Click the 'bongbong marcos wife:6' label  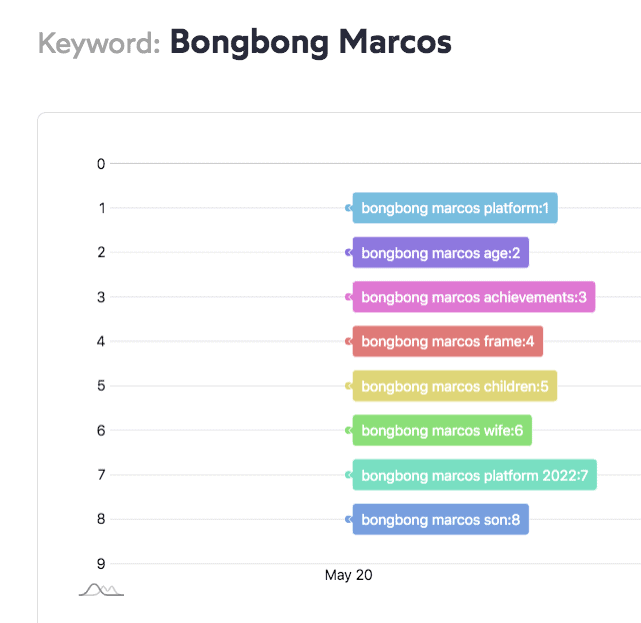(442, 431)
